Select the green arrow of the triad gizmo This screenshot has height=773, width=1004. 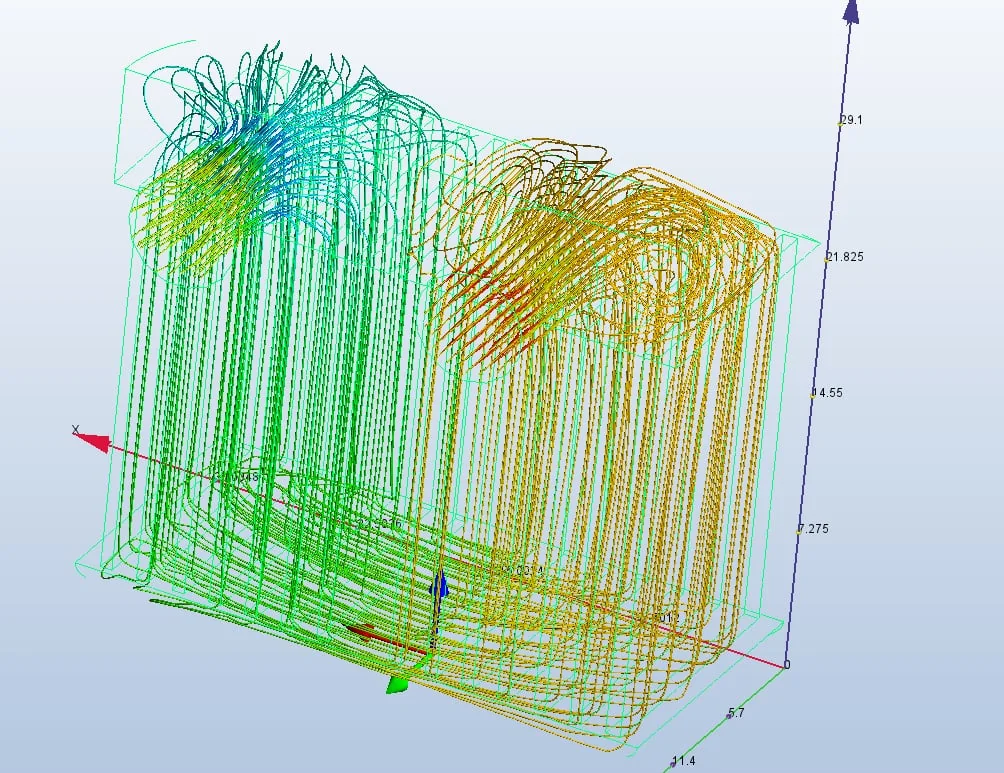tap(397, 686)
